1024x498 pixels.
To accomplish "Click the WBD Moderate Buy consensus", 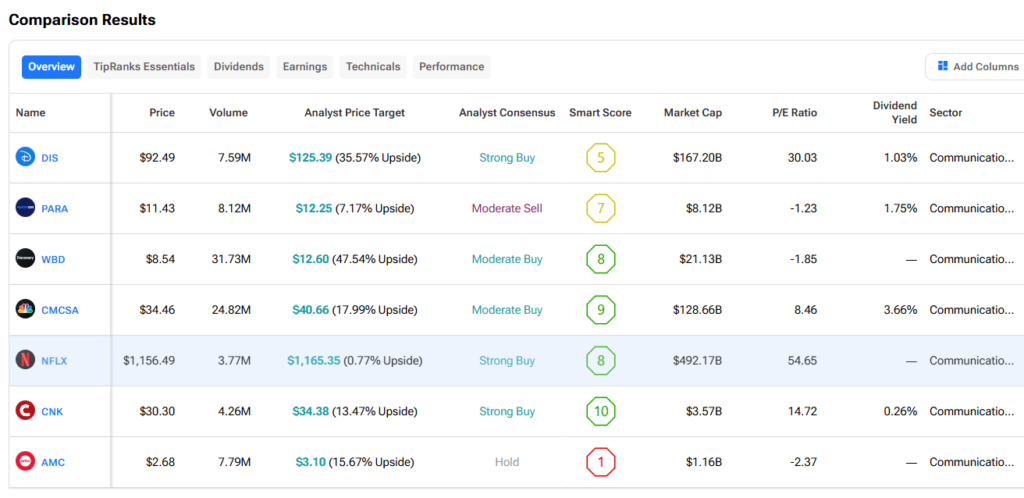I will [x=507, y=259].
